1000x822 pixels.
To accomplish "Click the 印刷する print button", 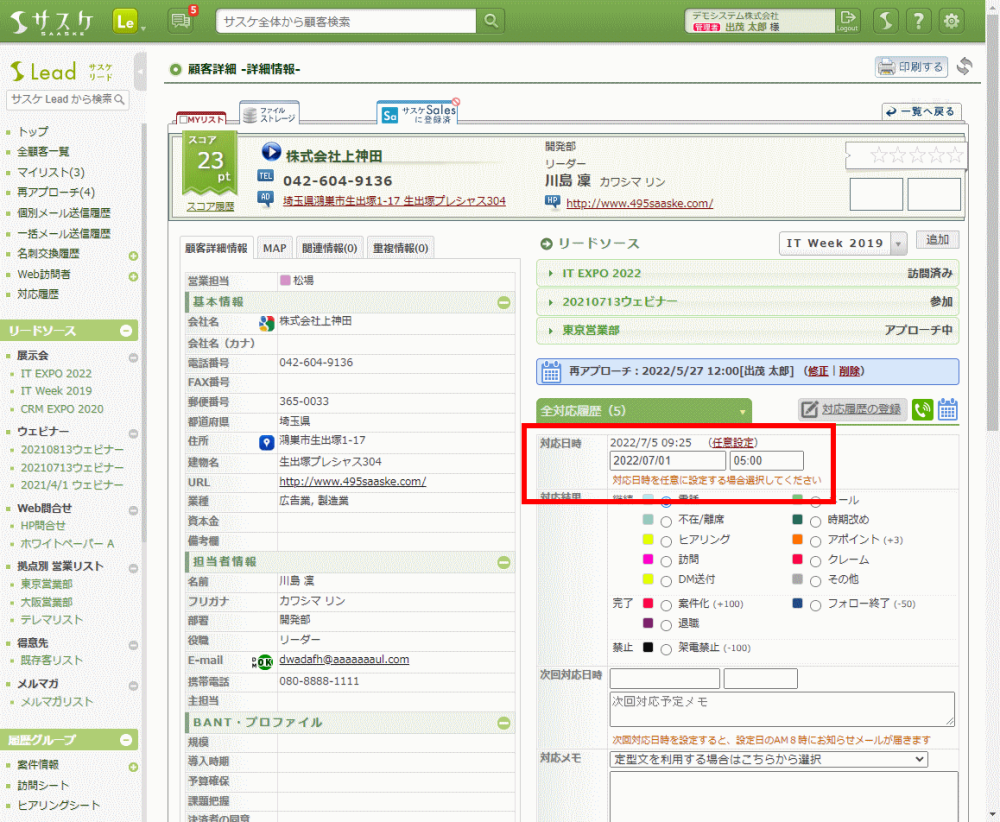I will (911, 66).
